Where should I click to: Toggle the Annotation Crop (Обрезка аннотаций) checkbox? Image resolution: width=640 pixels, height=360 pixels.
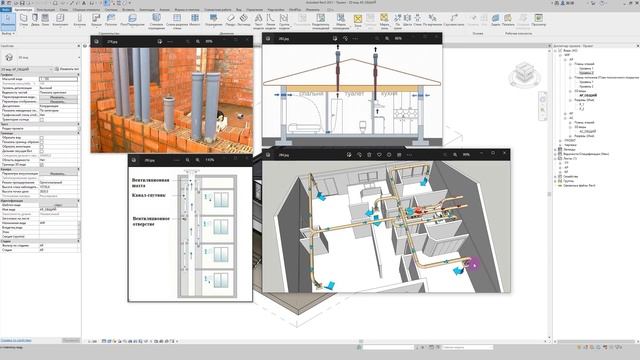click(42, 147)
